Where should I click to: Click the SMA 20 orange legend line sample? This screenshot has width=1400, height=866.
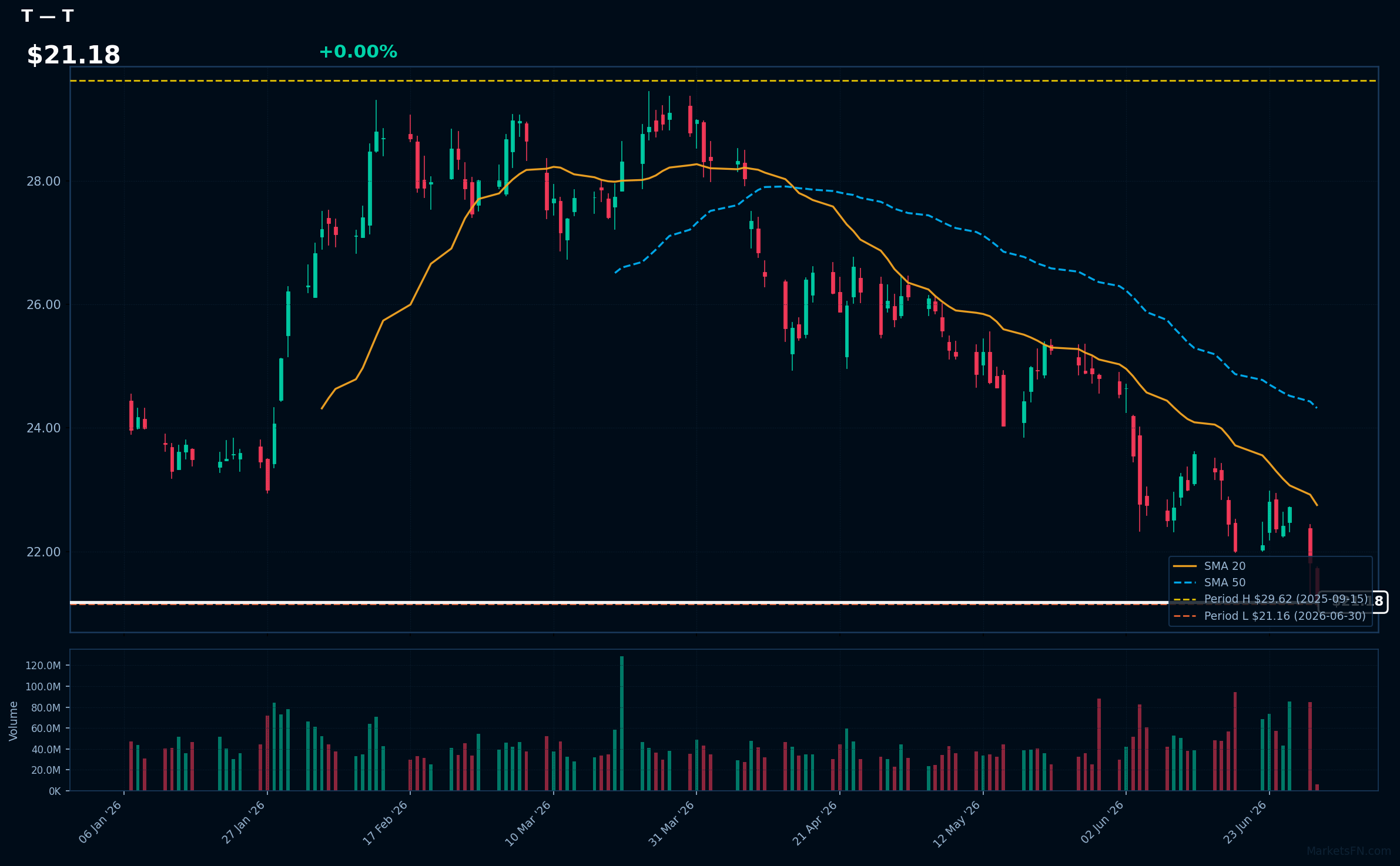(x=1184, y=566)
